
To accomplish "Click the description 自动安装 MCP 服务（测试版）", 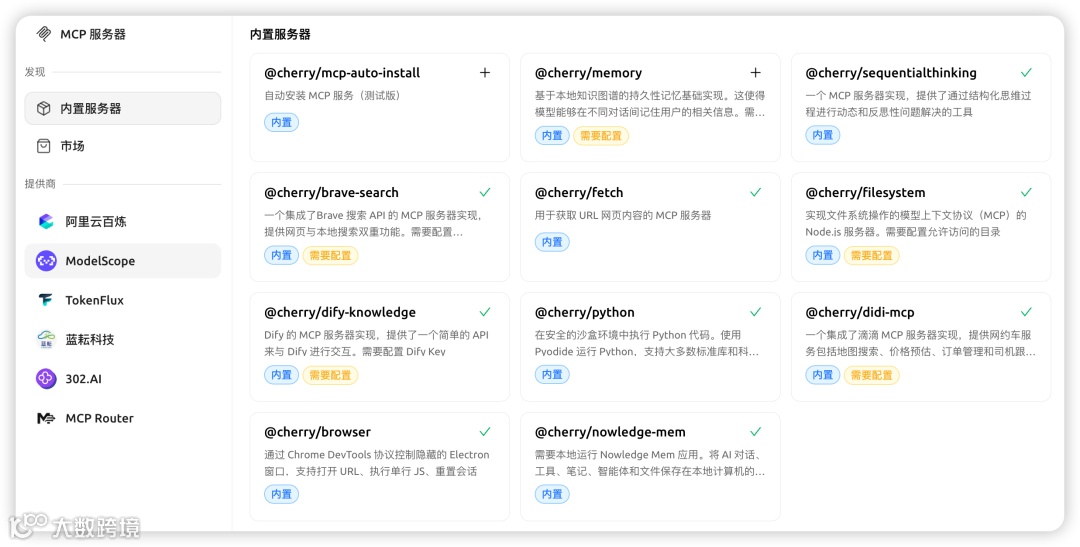I will 333,96.
